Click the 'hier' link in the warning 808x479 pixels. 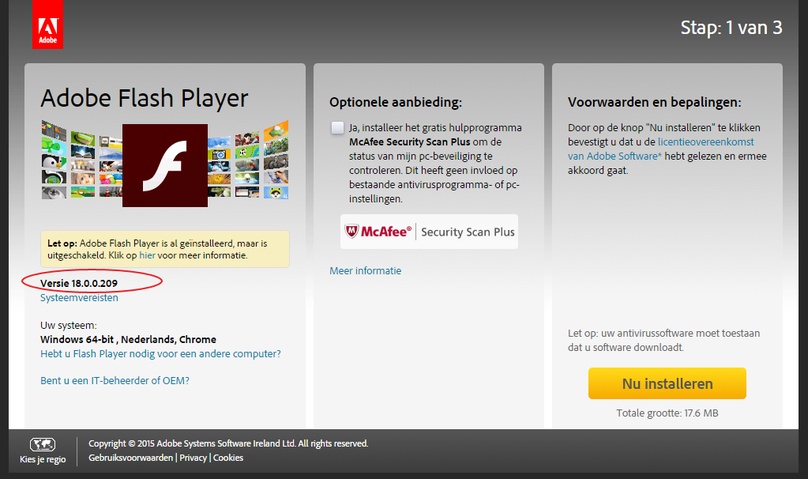pos(147,255)
